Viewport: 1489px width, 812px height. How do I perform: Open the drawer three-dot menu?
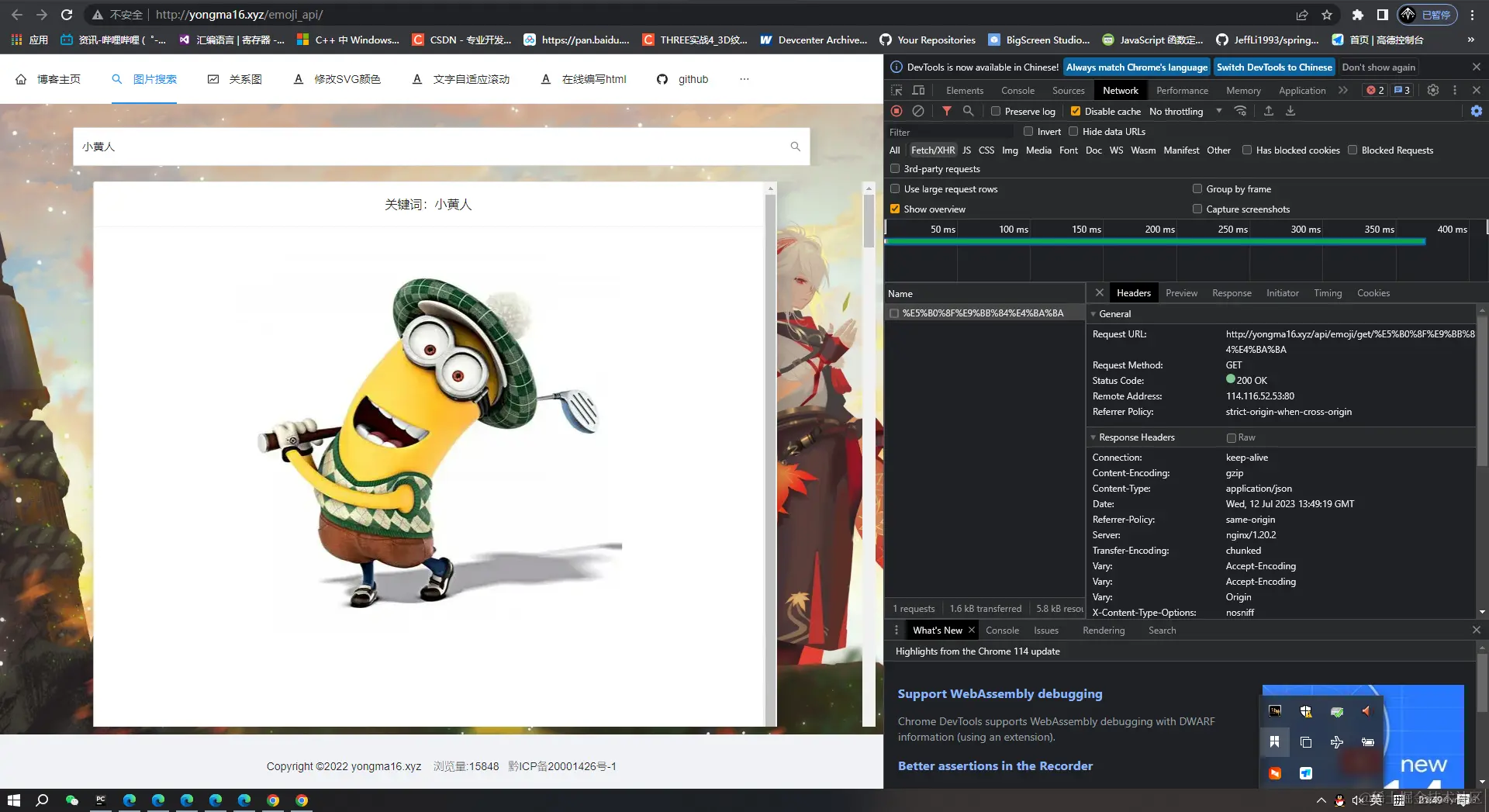pos(897,631)
